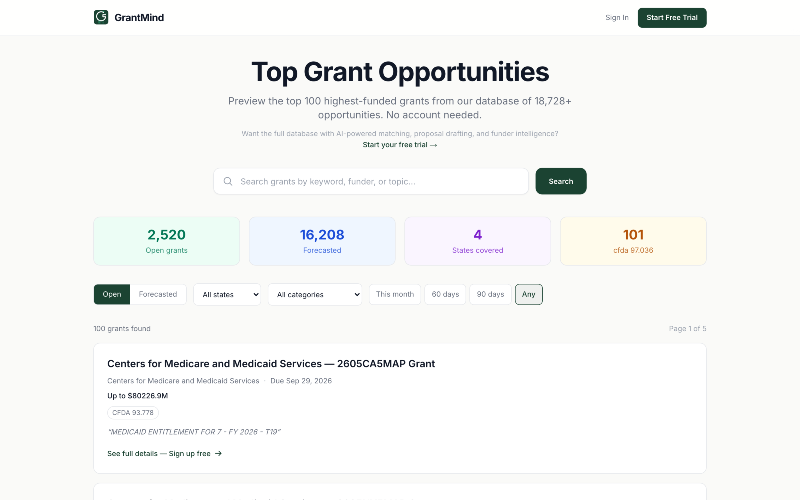Open the GrantMind brand name link
This screenshot has height=500, width=800.
tap(139, 17)
